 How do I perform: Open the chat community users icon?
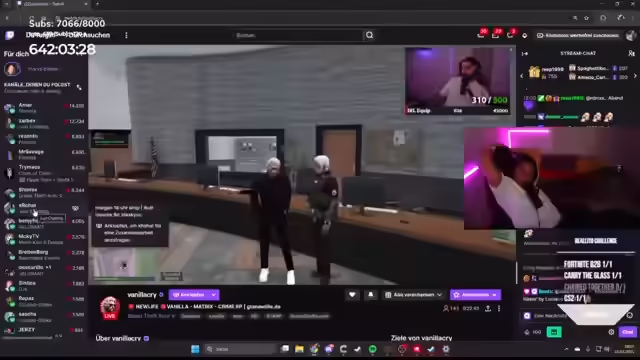[x=631, y=53]
